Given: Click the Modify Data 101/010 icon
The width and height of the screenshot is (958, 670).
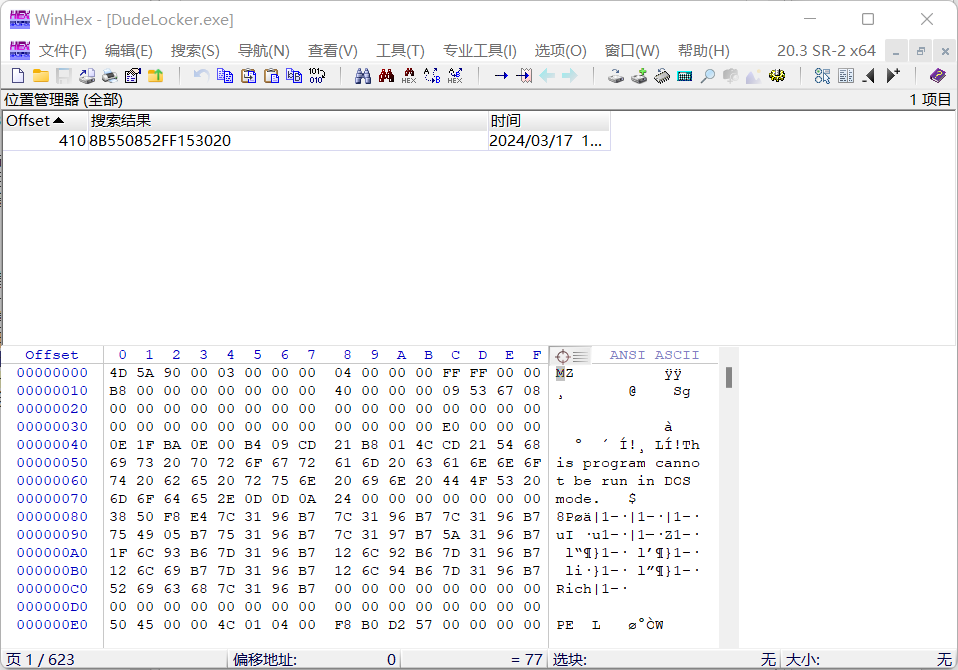Looking at the screenshot, I should (317, 76).
